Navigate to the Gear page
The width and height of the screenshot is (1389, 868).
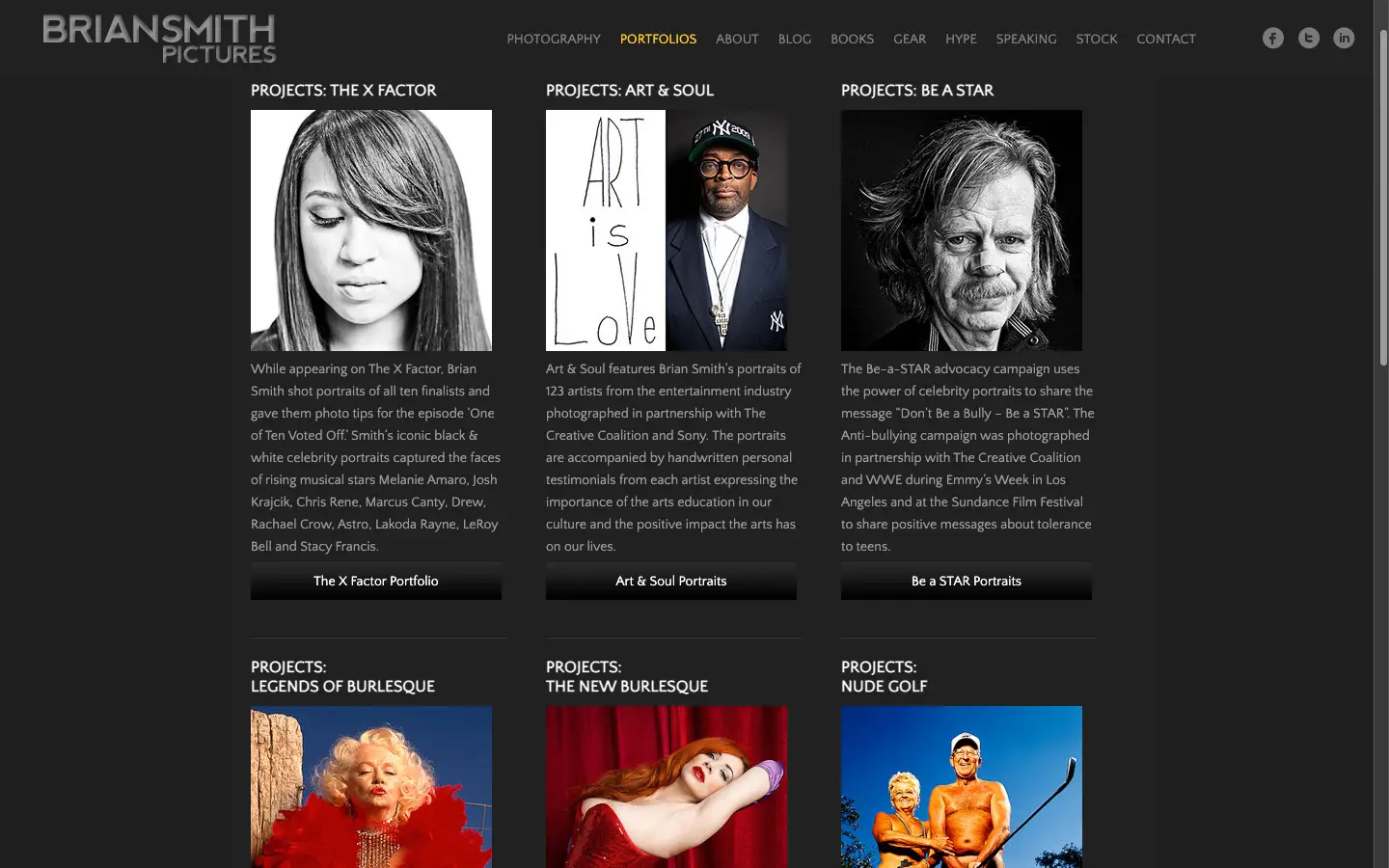910,39
